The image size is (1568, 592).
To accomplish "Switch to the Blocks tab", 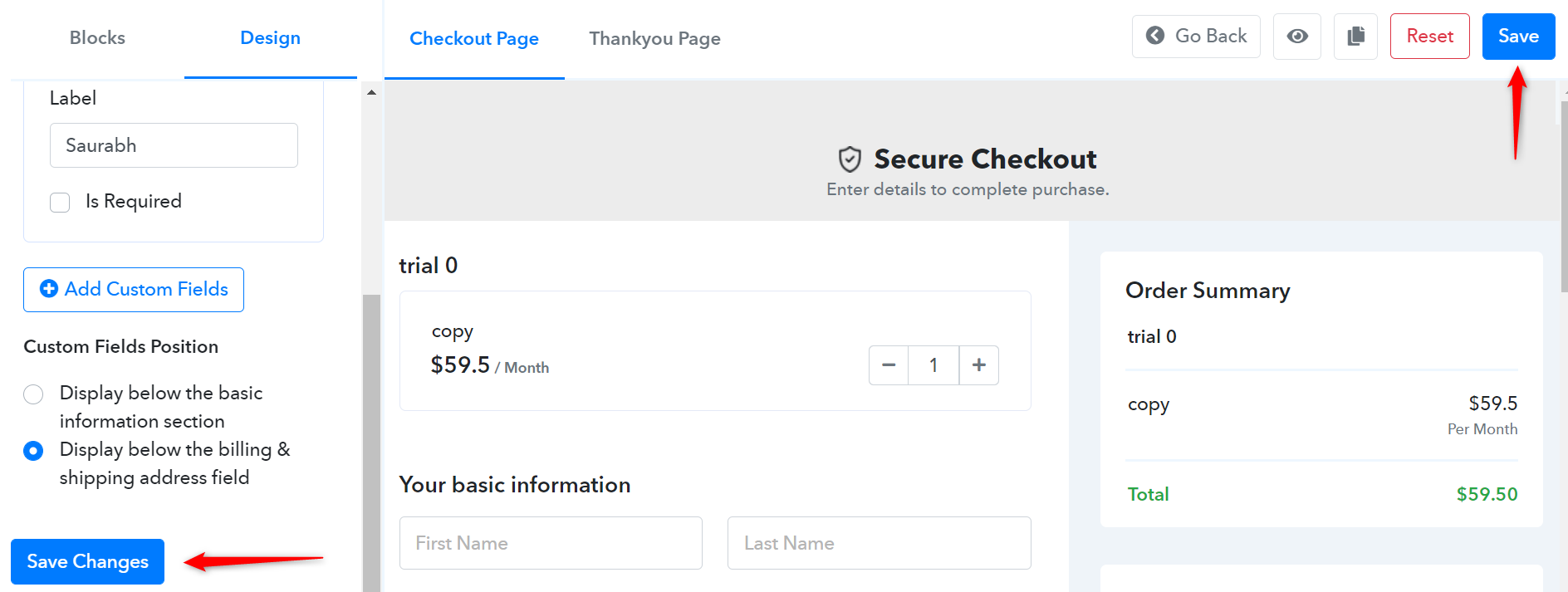I will coord(97,38).
